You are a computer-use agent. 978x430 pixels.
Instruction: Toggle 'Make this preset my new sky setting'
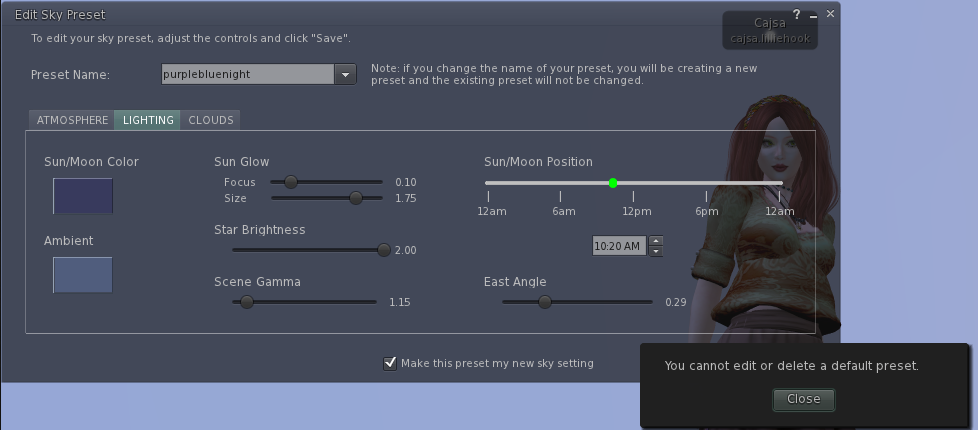click(390, 363)
